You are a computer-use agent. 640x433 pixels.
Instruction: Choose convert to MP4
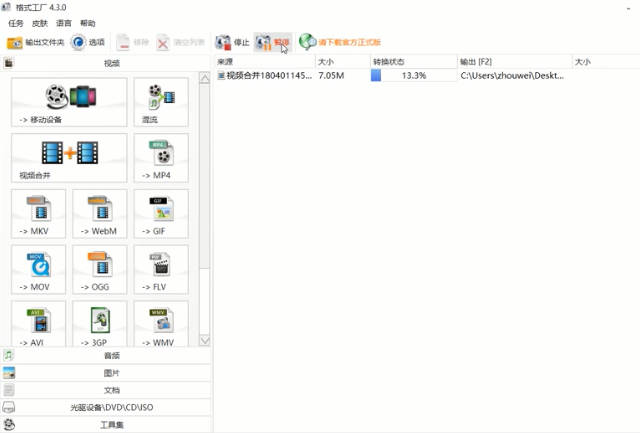(x=161, y=158)
